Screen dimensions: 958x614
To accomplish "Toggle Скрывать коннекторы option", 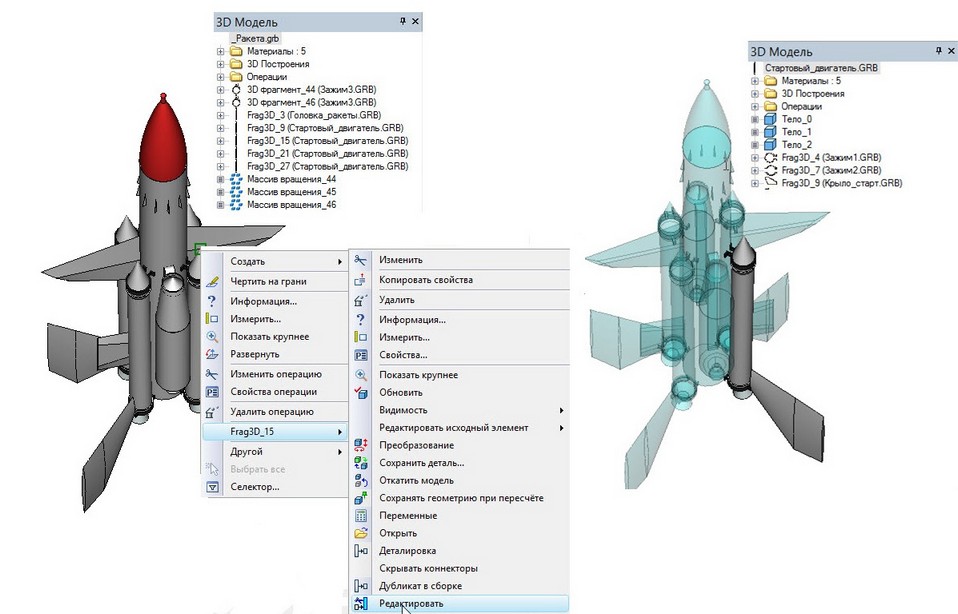I will [x=429, y=568].
